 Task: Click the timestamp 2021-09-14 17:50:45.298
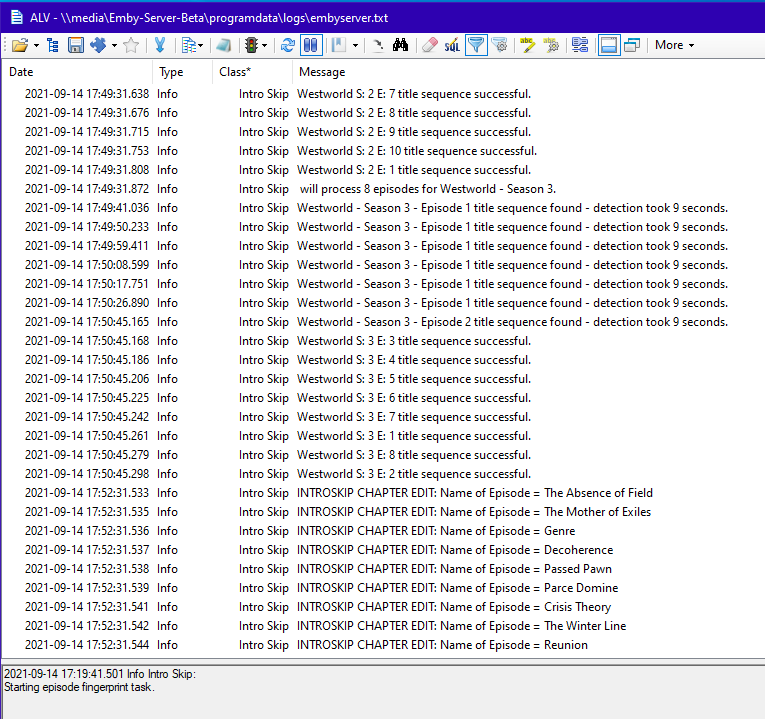87,474
